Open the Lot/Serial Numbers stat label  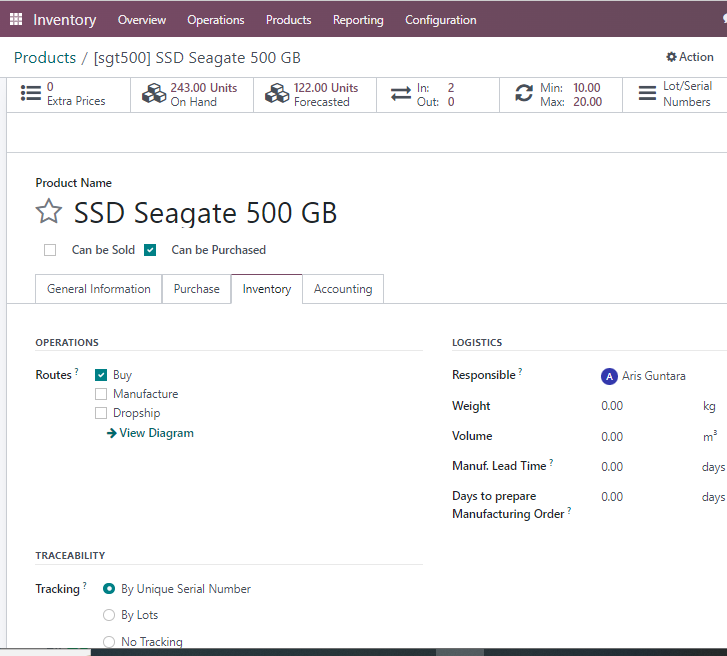pos(687,94)
